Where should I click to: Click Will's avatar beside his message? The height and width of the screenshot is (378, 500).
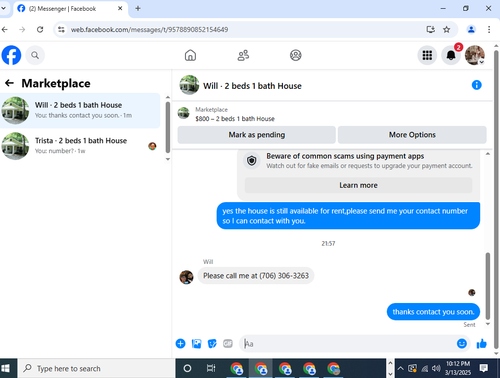(x=186, y=277)
